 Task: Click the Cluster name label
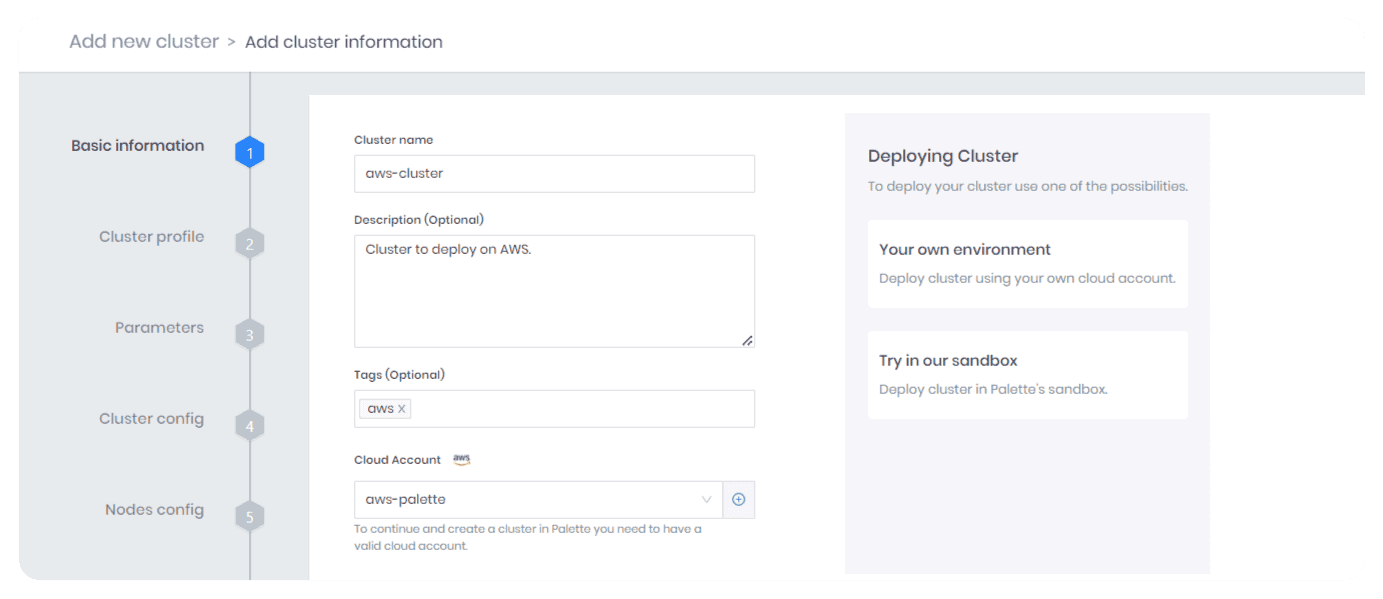tap(394, 140)
